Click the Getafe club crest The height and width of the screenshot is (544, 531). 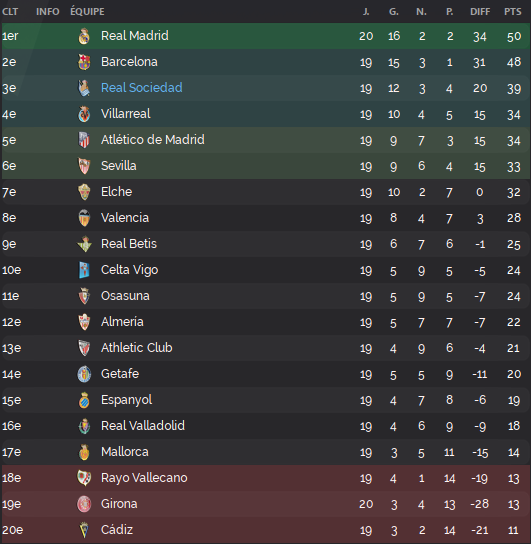[x=84, y=374]
